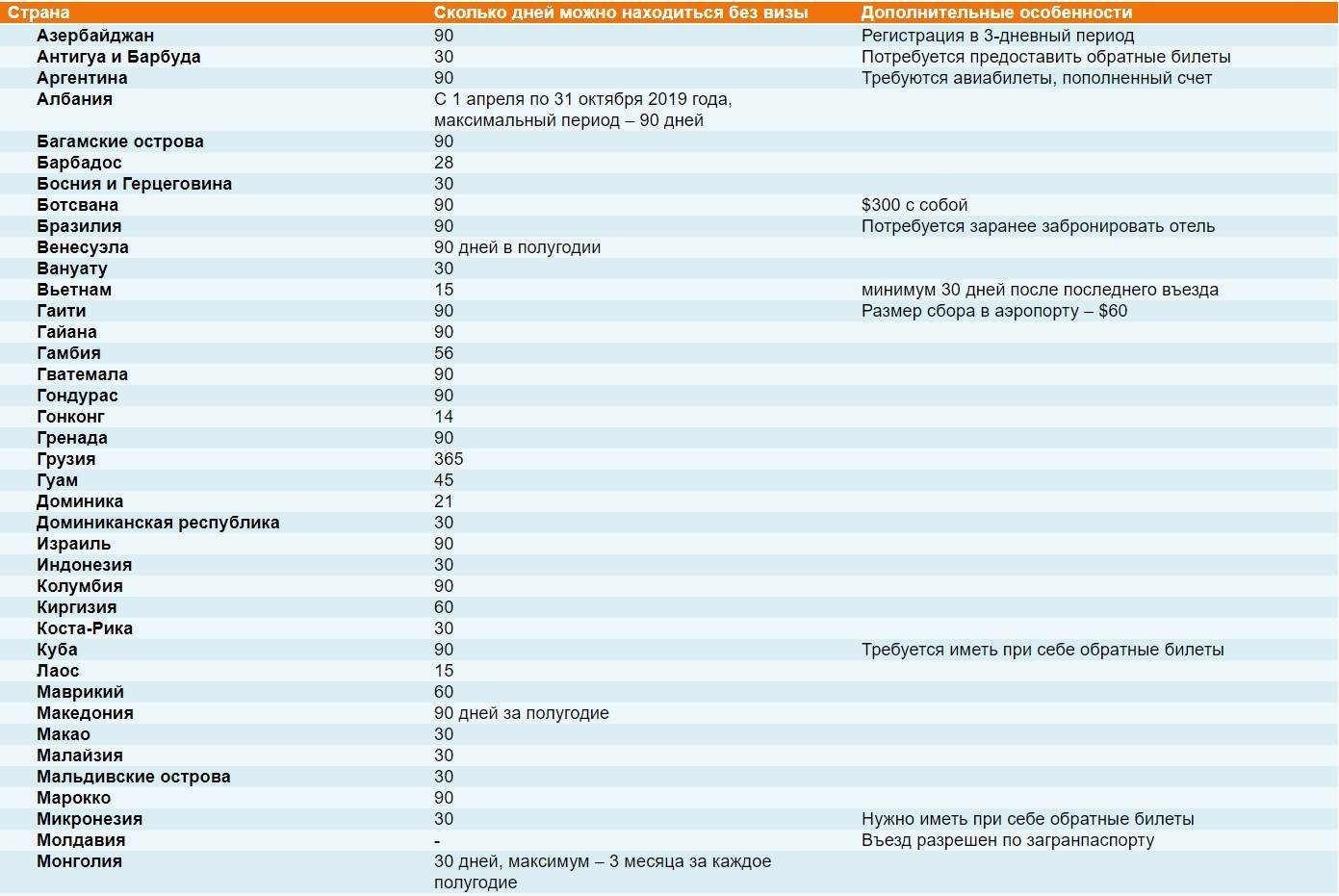Select 'Потребуется предоставить обратные билеты' note
This screenshot has width=1339, height=896.
(1045, 57)
